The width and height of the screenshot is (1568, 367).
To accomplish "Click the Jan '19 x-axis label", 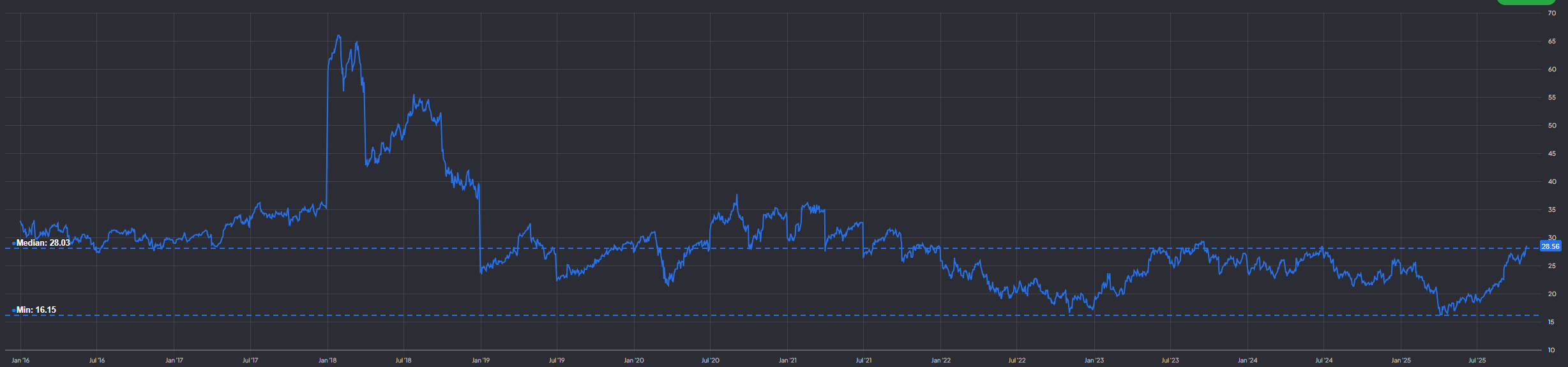I will pyautogui.click(x=481, y=361).
